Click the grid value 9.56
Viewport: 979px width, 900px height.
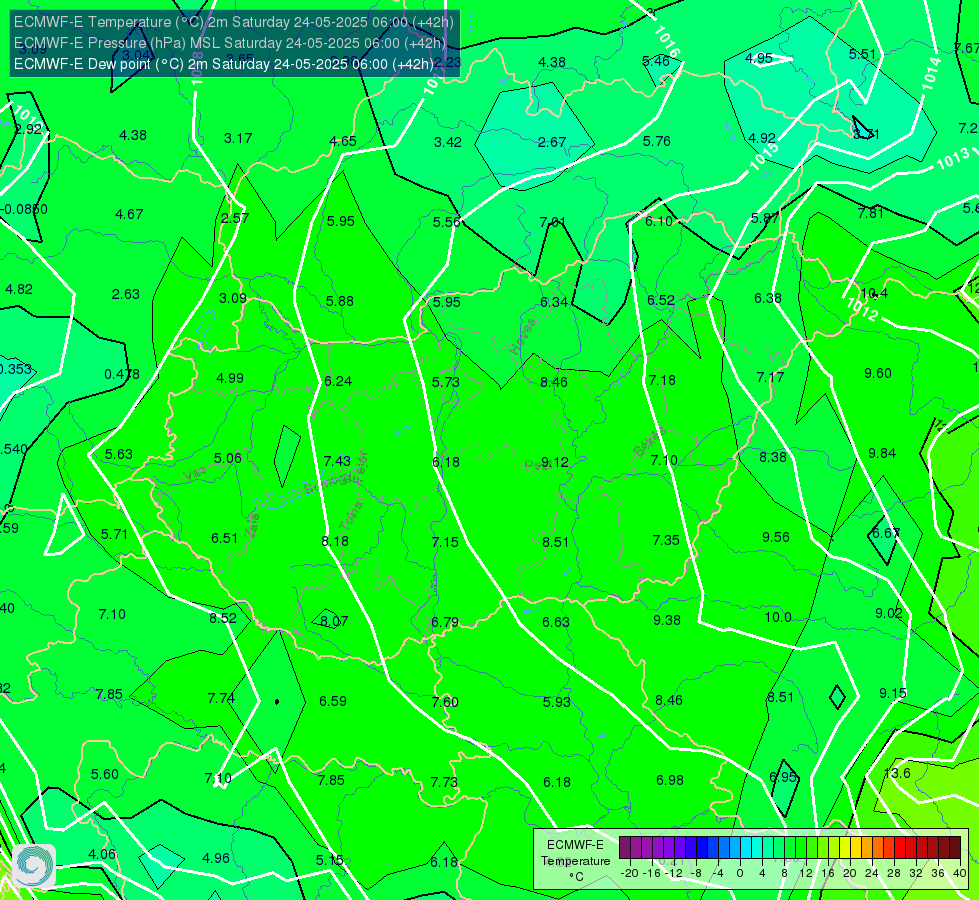(x=775, y=537)
